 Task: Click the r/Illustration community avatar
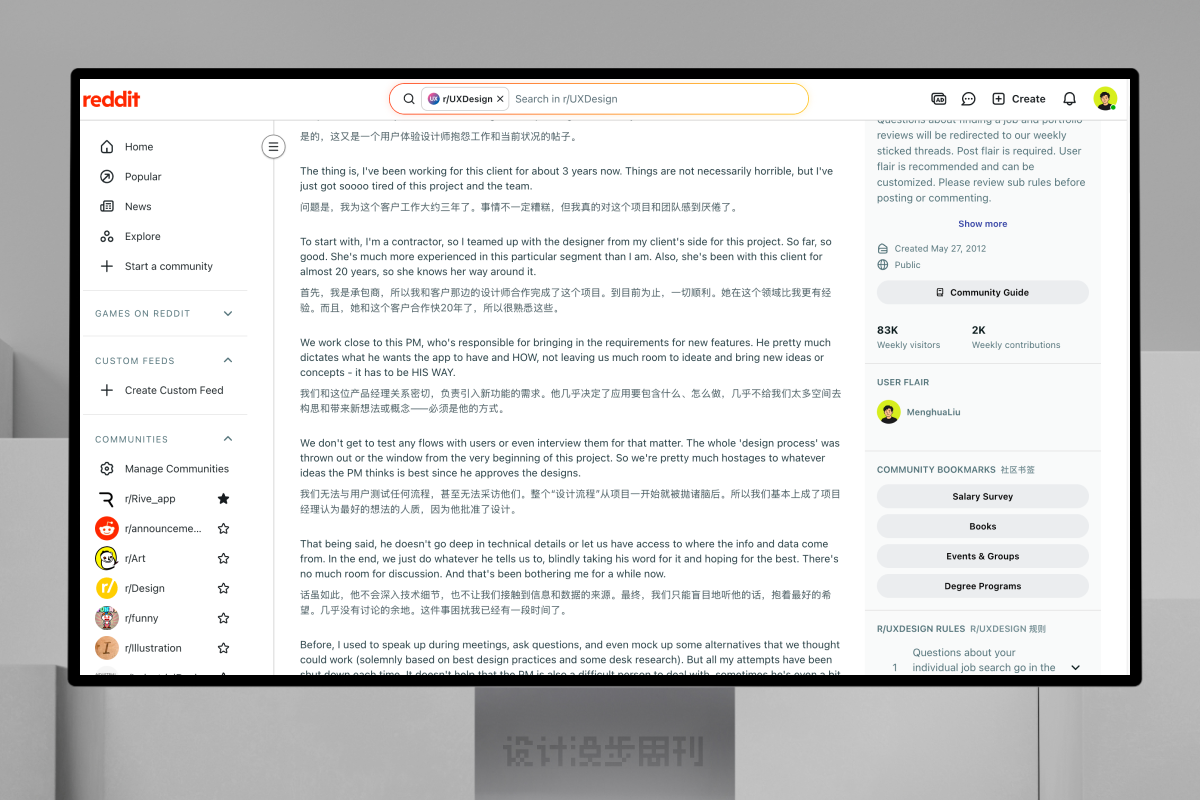[x=107, y=649]
